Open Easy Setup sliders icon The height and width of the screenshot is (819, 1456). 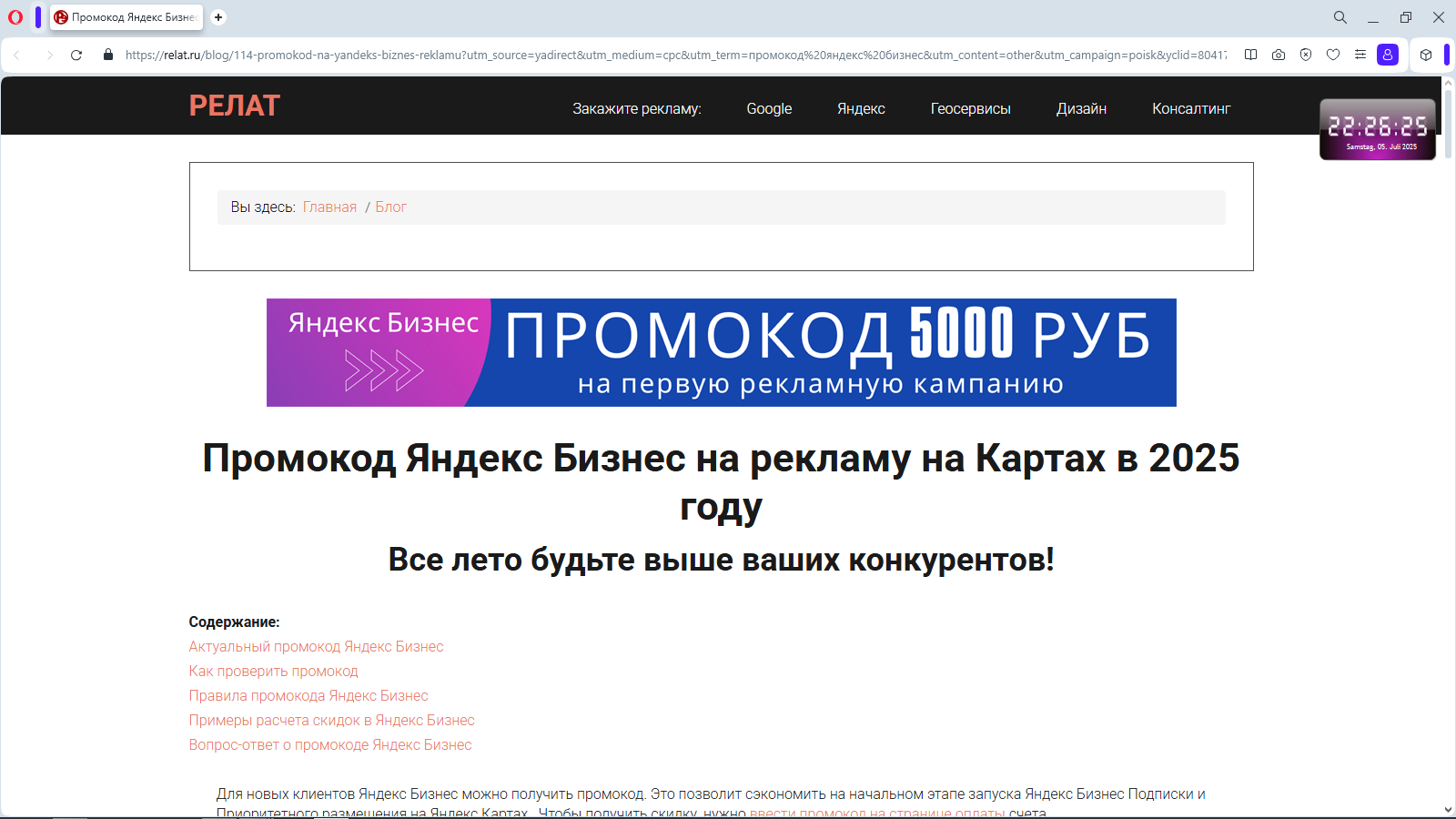[x=1360, y=55]
